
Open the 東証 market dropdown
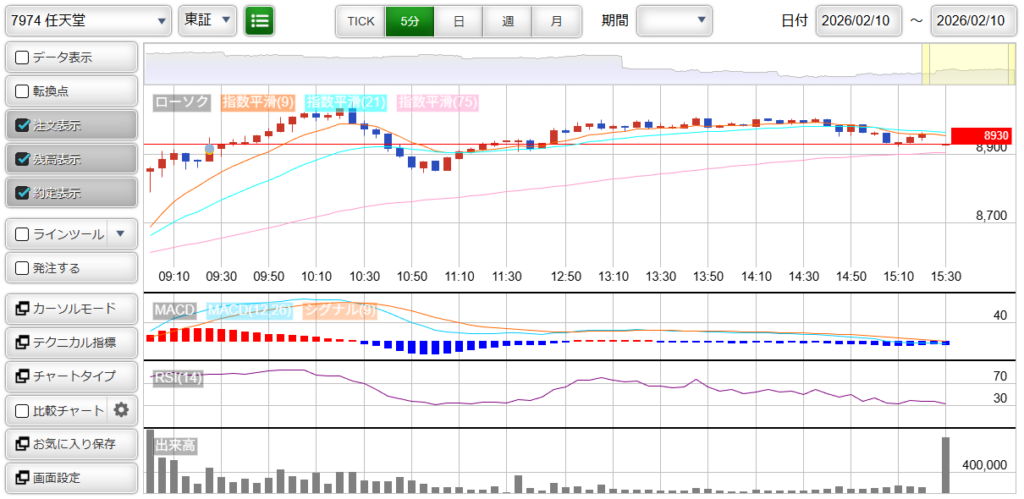(x=208, y=20)
